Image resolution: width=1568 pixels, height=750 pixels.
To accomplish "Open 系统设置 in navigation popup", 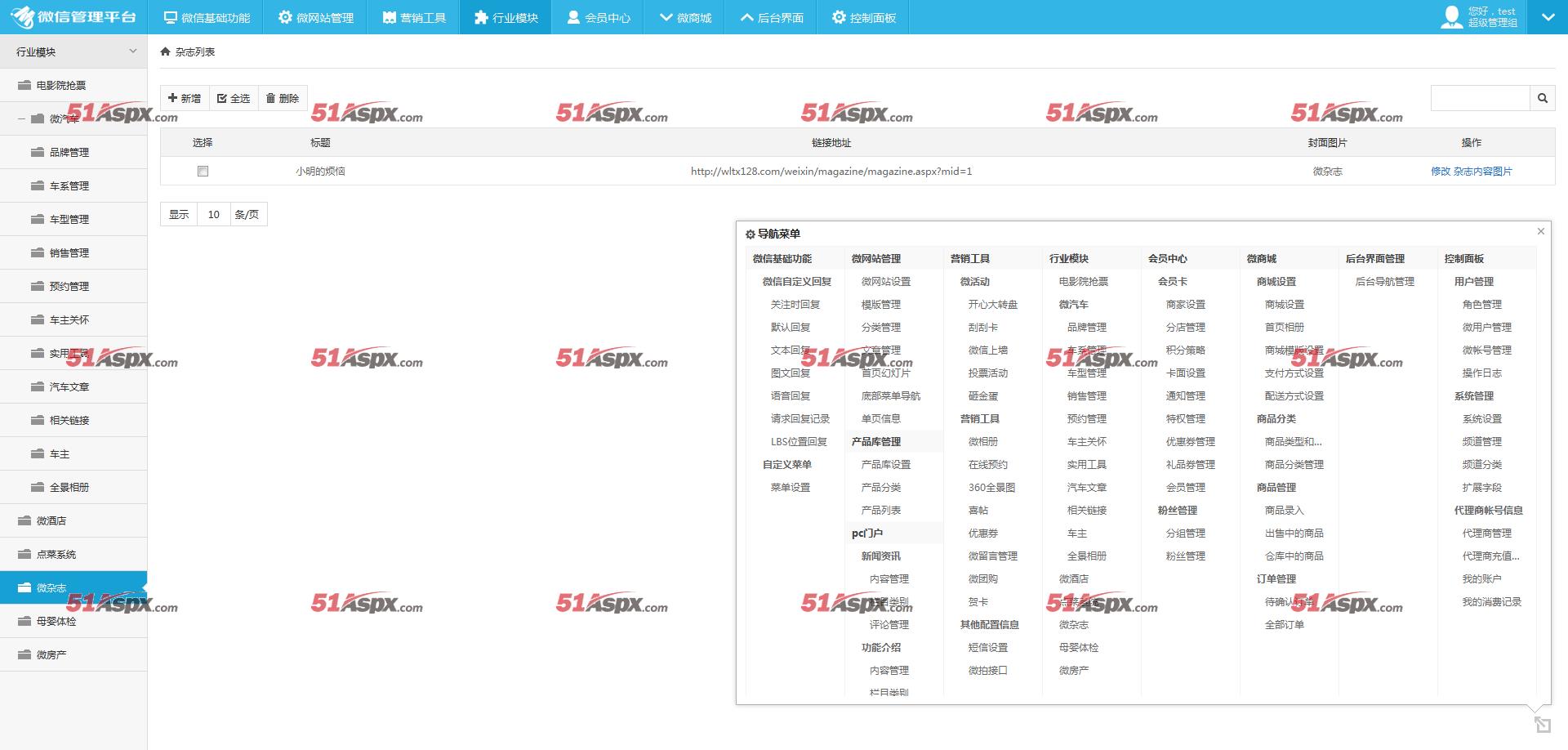I will [x=1482, y=418].
